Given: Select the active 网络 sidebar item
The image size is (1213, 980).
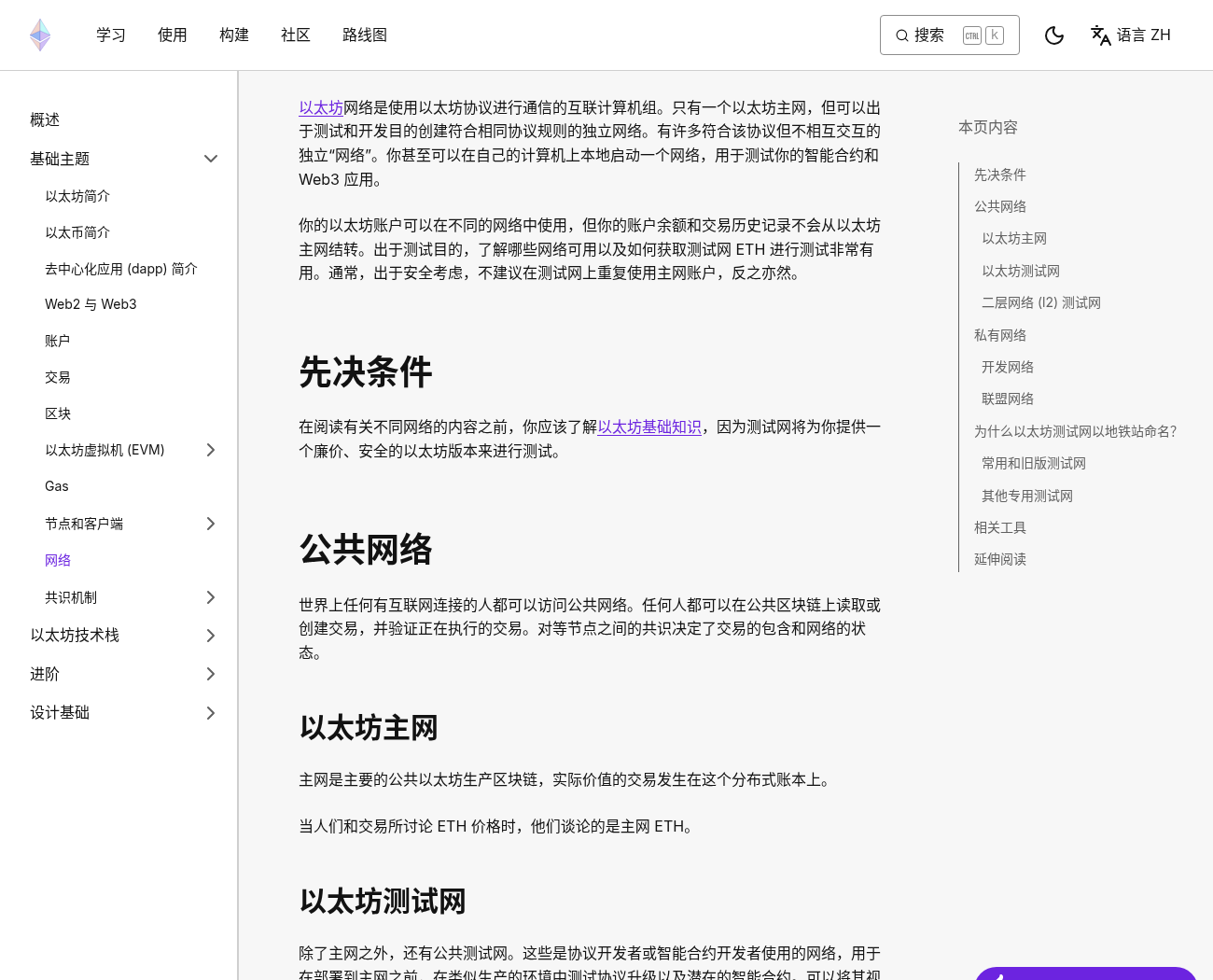Looking at the screenshot, I should coord(58,560).
